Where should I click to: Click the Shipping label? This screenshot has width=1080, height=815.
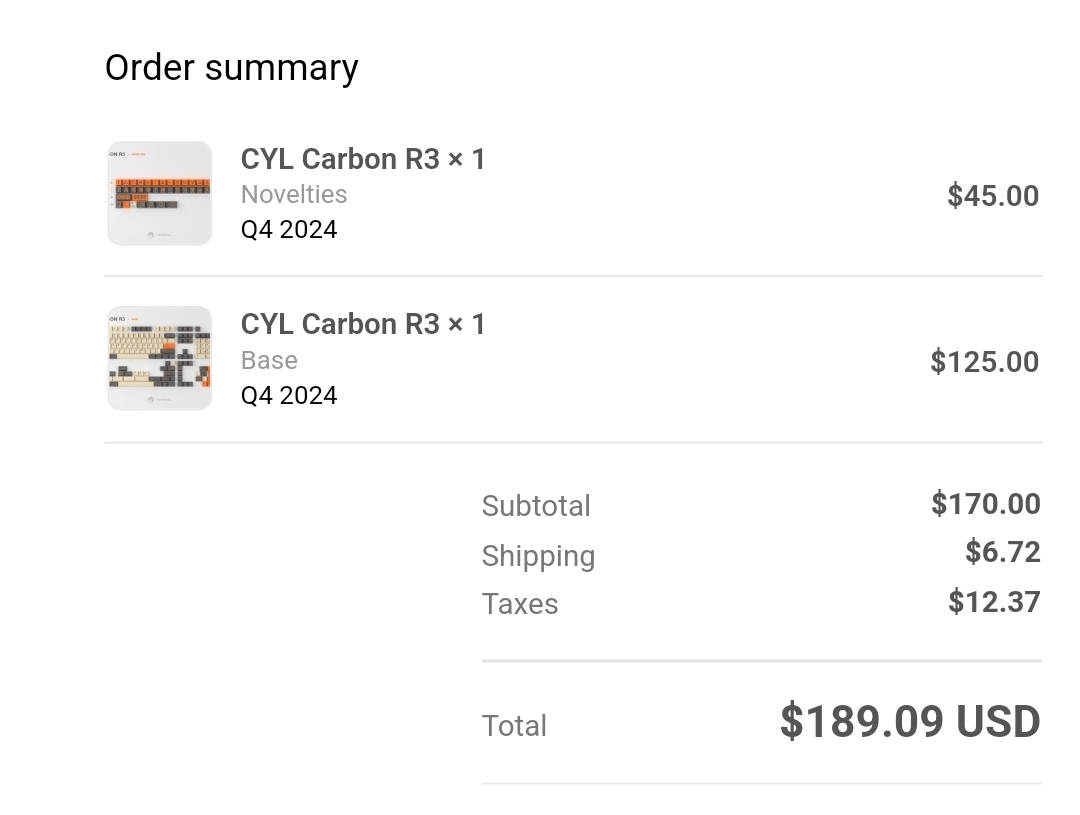pyautogui.click(x=538, y=555)
